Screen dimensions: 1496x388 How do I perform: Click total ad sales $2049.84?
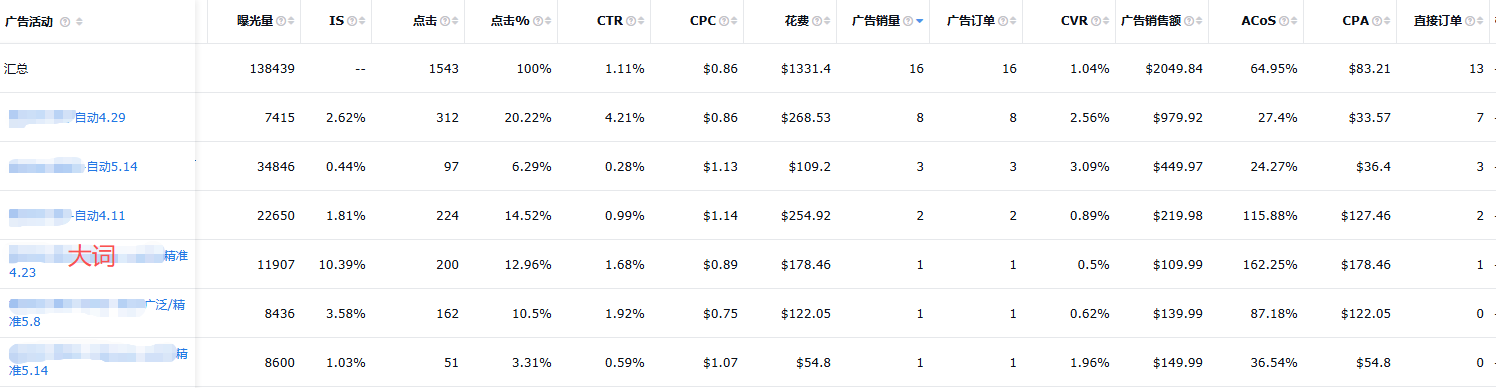[1173, 68]
